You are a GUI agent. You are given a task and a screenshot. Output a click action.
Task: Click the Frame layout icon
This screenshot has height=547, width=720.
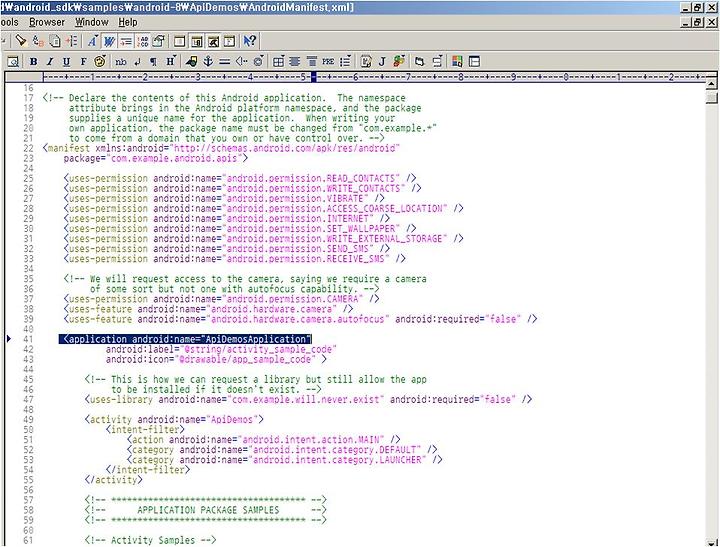(x=474, y=62)
